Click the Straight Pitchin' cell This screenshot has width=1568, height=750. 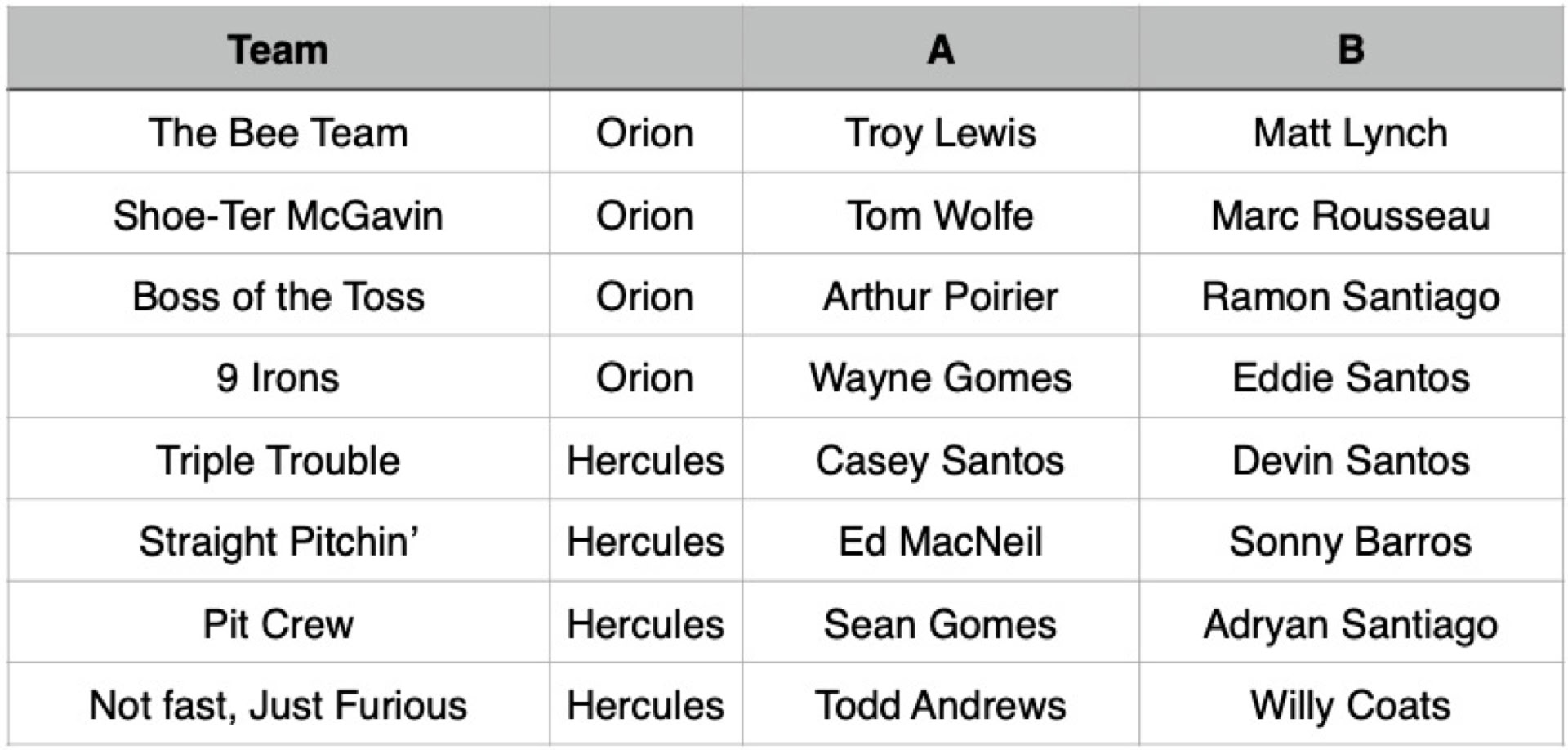click(x=278, y=542)
